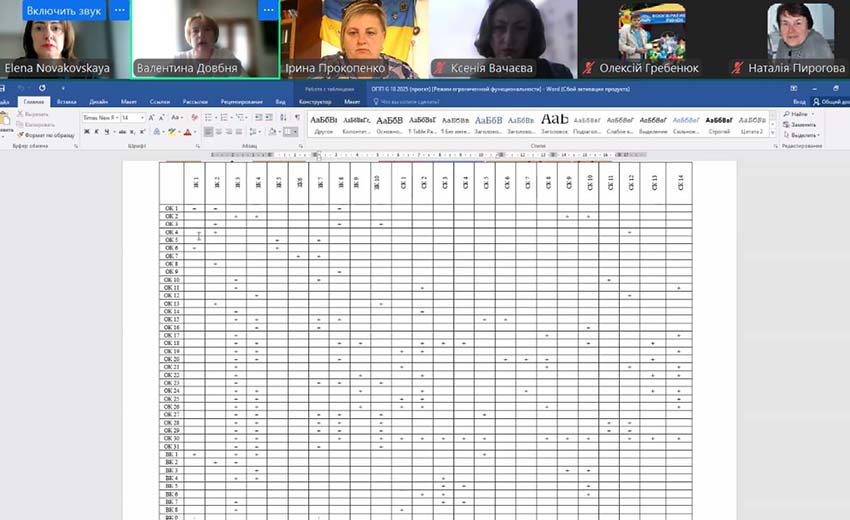Screen dimensions: 850x520
Task: Click the bulleted list icon
Action: 208,117
